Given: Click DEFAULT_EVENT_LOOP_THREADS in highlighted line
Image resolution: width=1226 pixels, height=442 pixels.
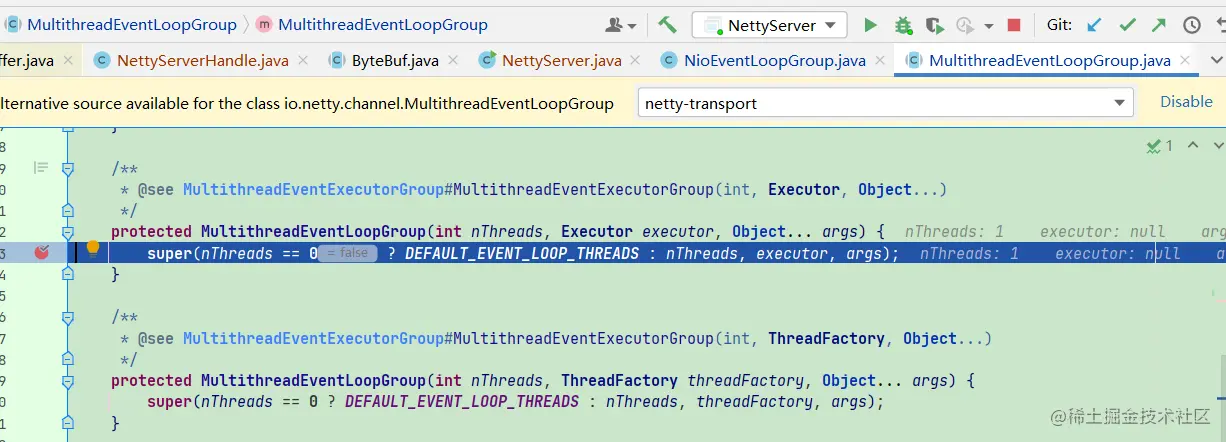Looking at the screenshot, I should (x=522, y=254).
